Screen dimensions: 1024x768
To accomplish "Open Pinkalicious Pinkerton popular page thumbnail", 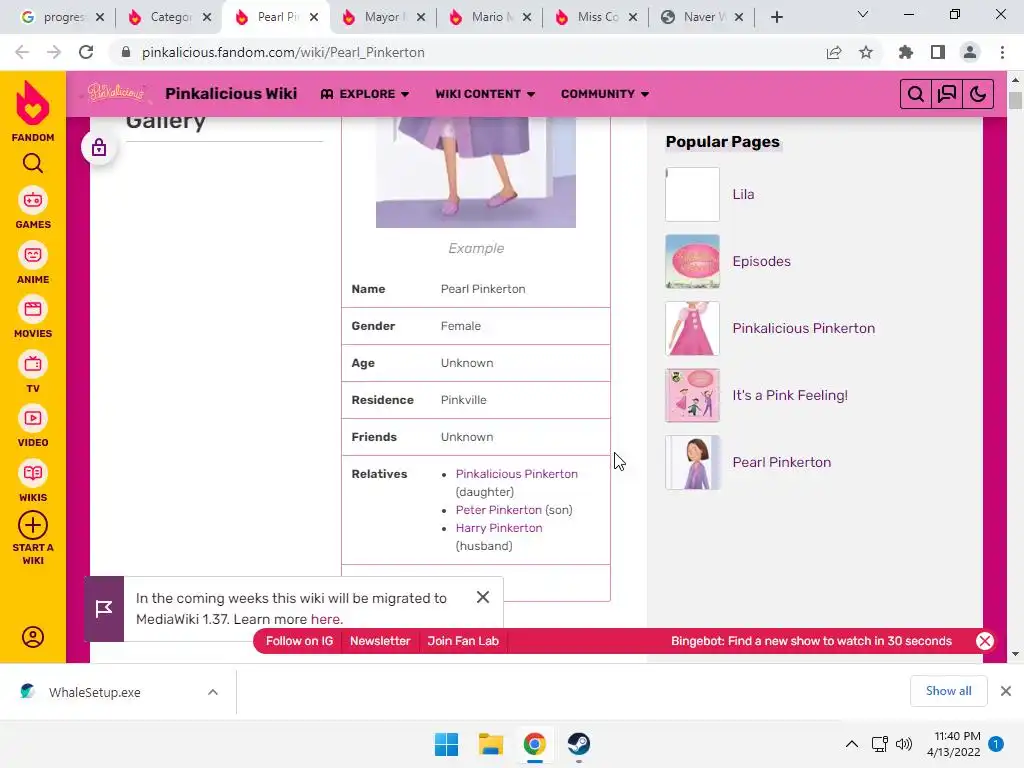I will 692,328.
